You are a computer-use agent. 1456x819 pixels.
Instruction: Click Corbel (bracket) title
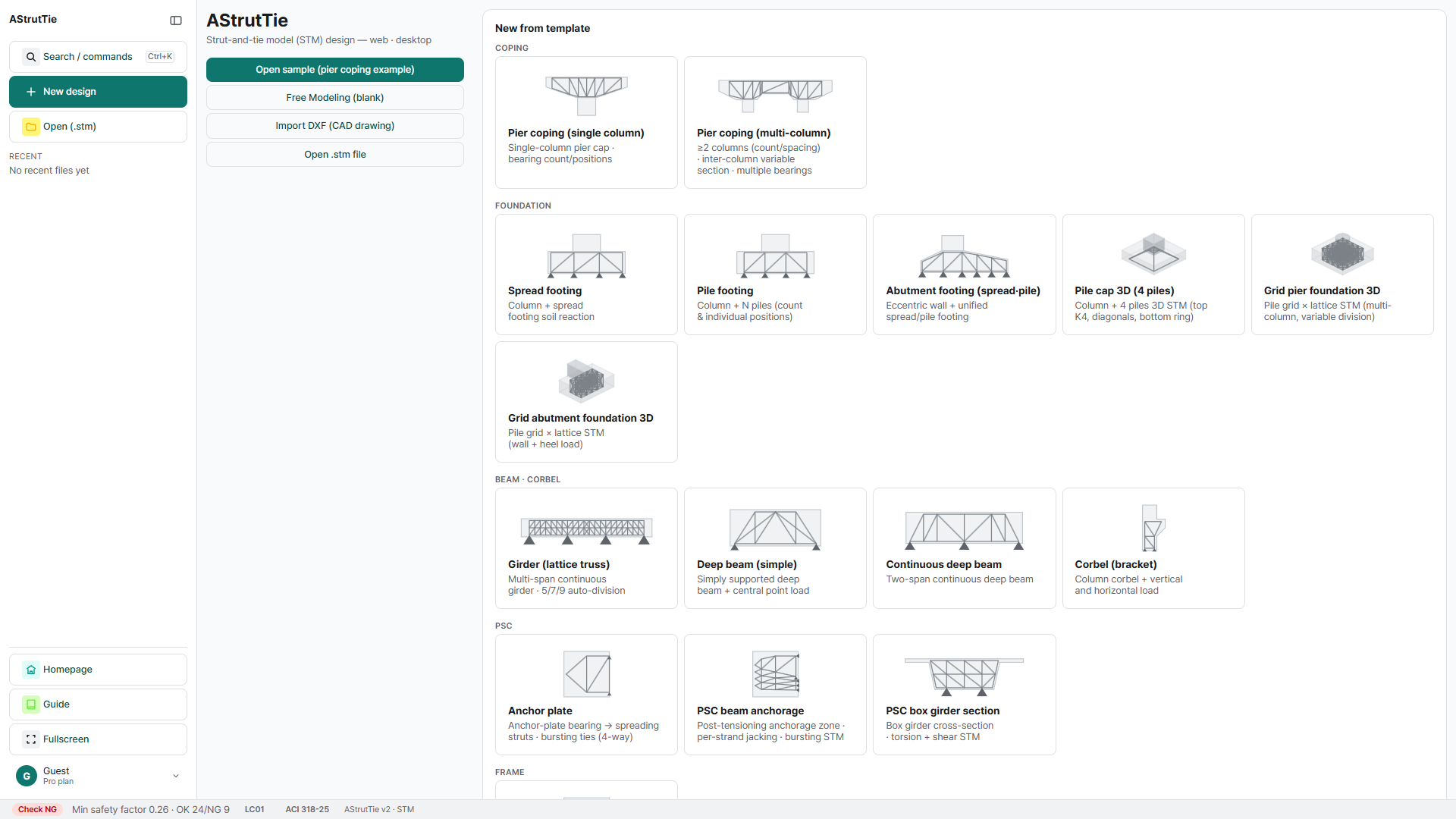[1116, 565]
